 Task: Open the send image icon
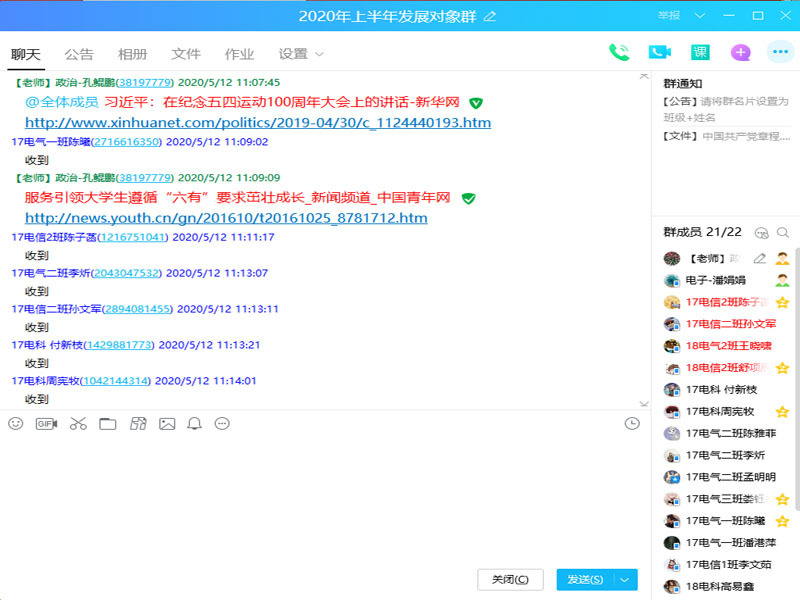(167, 424)
